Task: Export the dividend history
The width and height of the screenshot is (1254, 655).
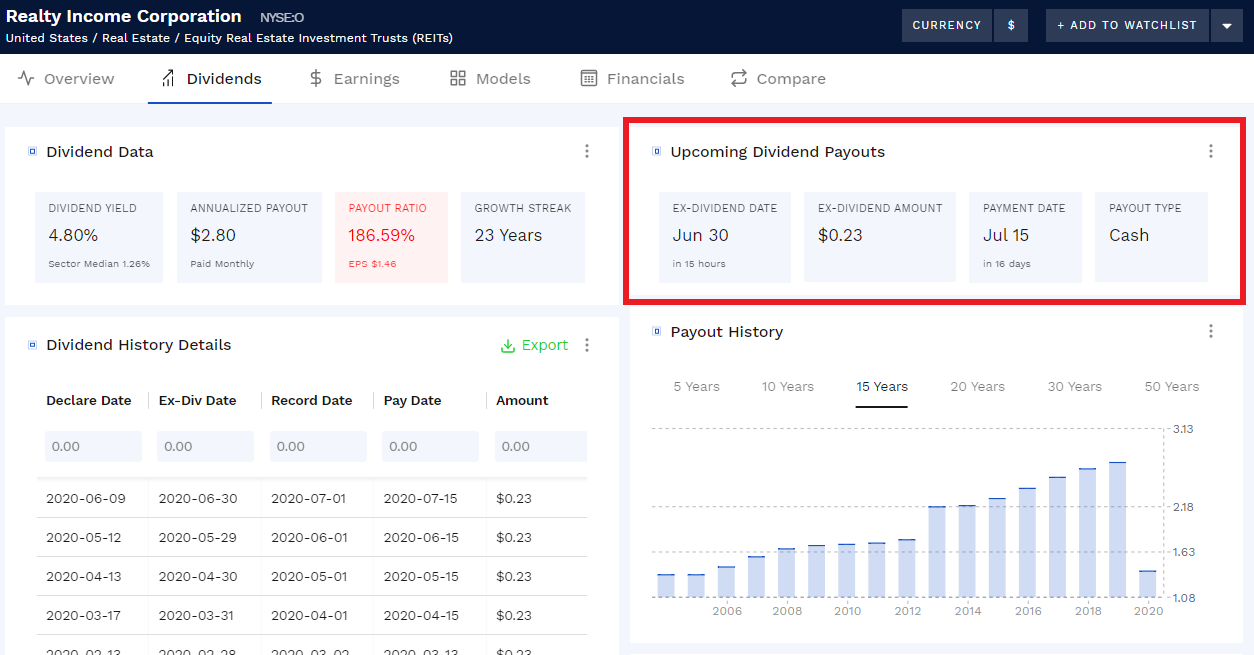Action: click(x=534, y=345)
